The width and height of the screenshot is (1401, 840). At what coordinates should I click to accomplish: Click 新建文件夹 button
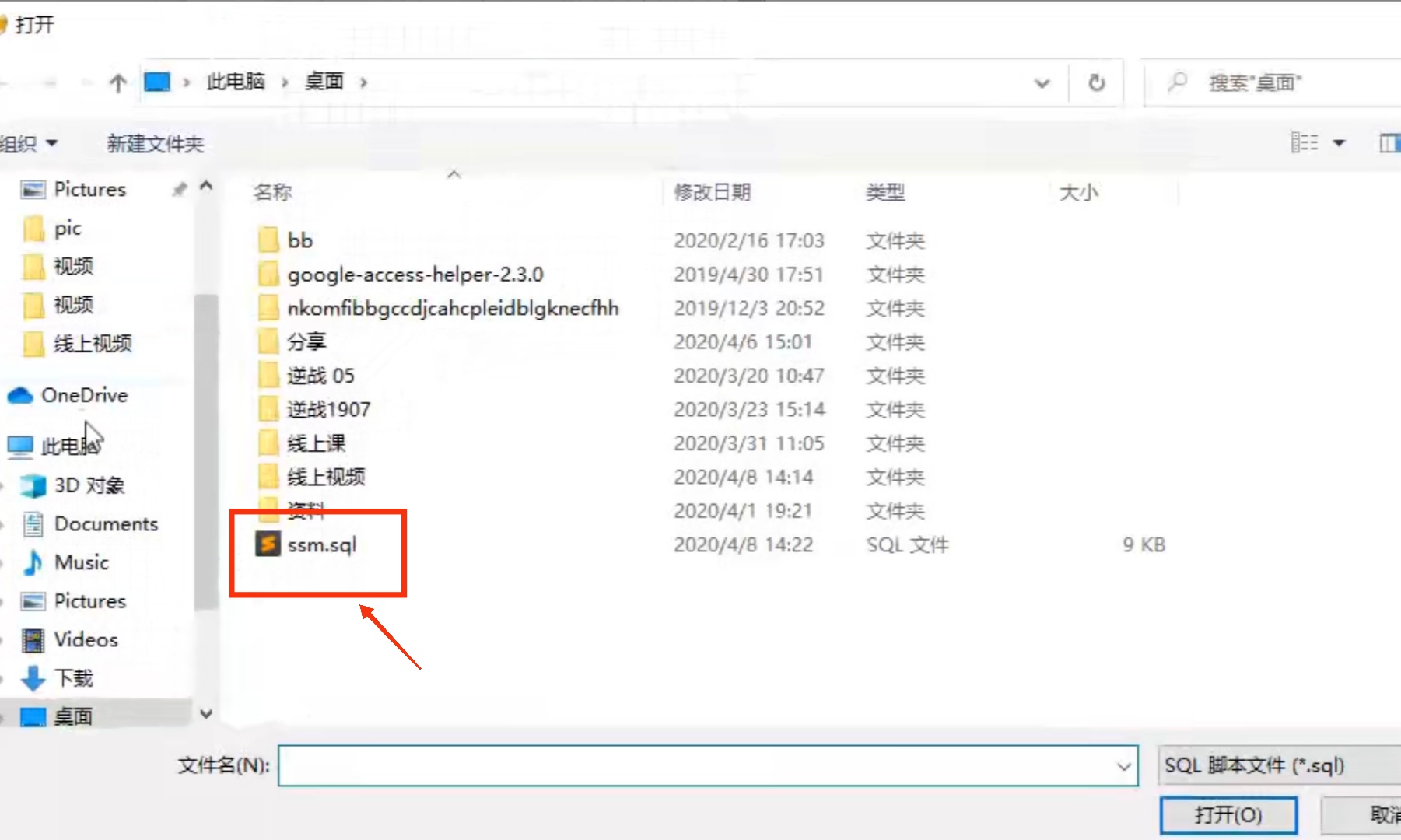click(156, 143)
